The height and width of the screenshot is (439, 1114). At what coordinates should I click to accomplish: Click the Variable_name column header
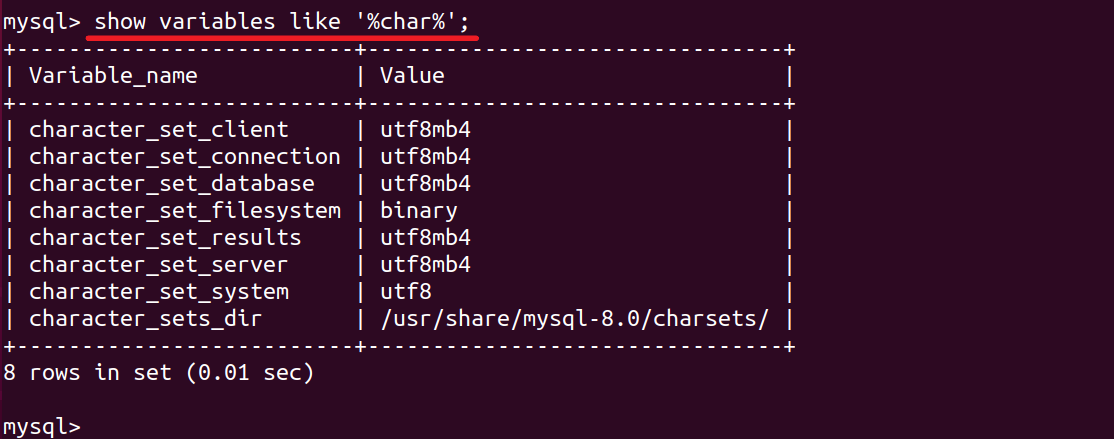pos(113,75)
